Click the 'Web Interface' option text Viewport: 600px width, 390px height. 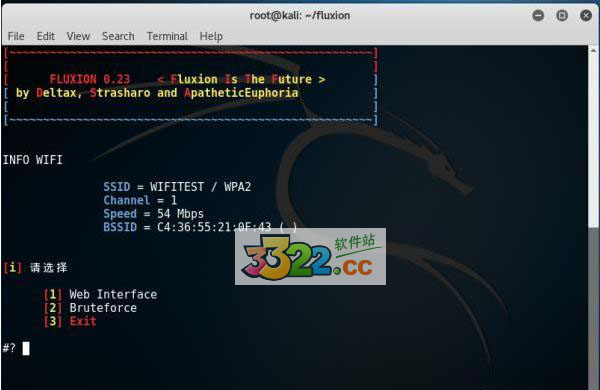113,294
